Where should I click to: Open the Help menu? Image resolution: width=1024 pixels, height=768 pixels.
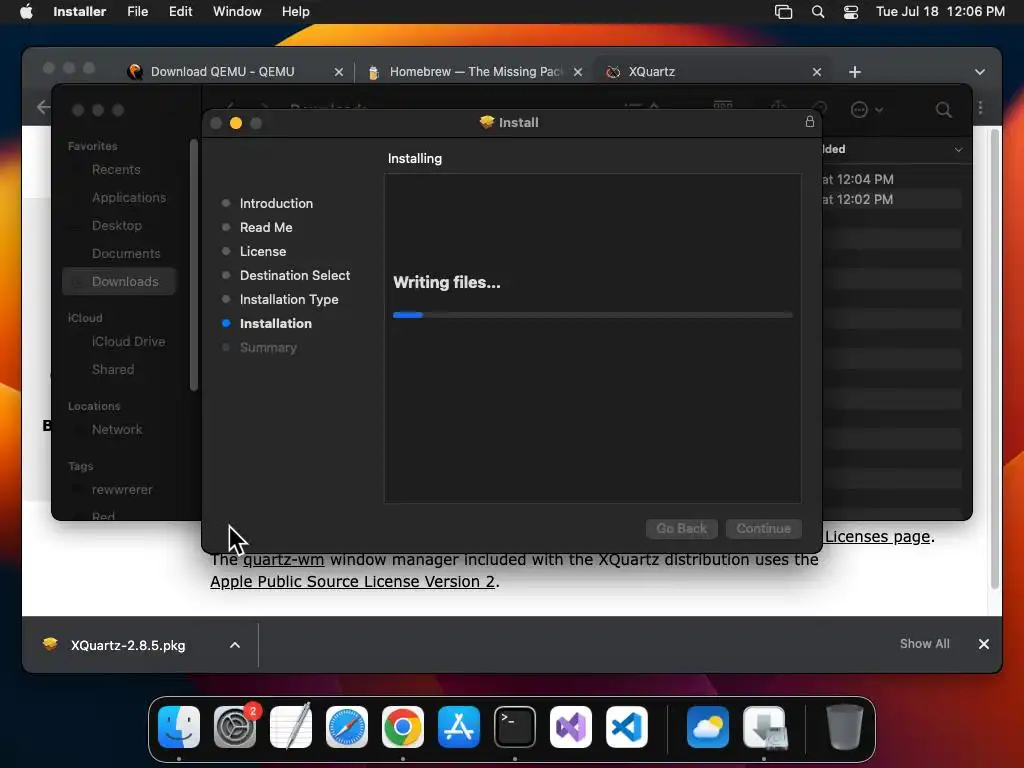click(295, 12)
